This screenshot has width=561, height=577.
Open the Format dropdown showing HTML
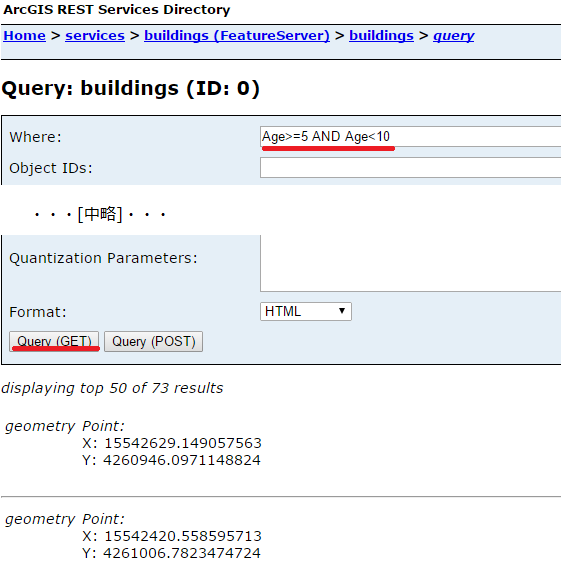306,312
